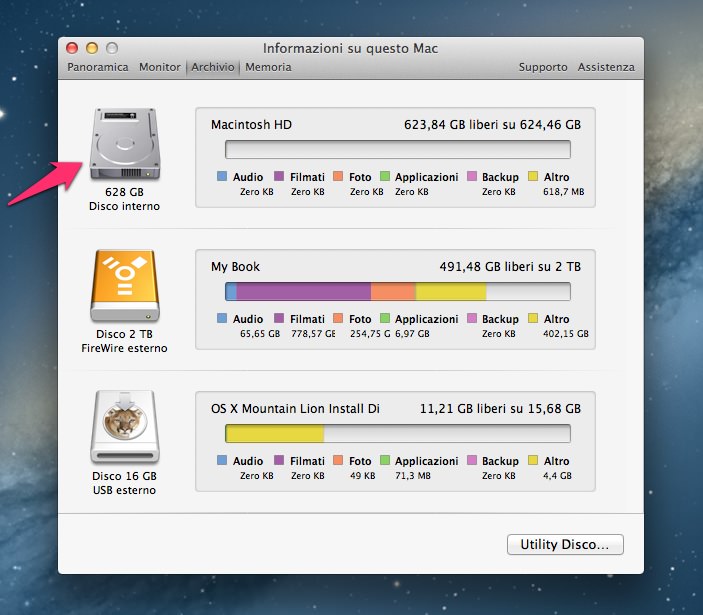Click '623,84 GB liberi su 624,46 GB' text
This screenshot has height=615, width=703.
coord(492,124)
